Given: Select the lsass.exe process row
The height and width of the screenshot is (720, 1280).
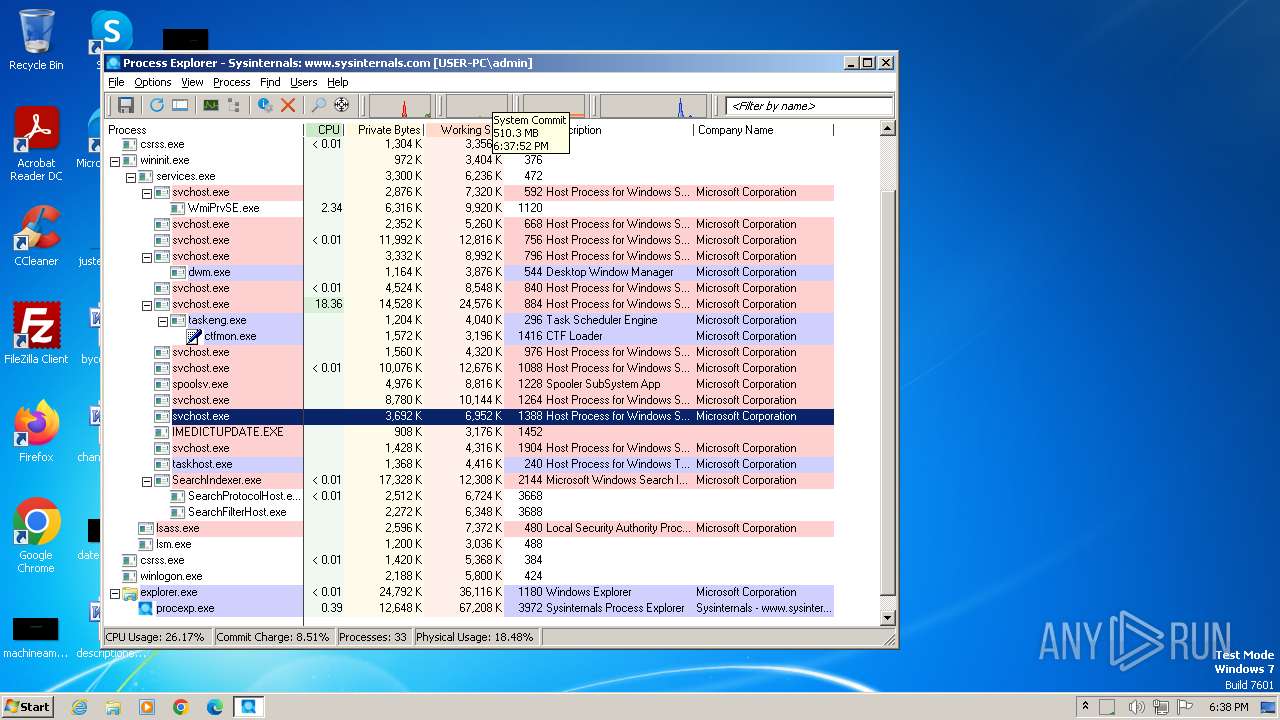Looking at the screenshot, I should [x=469, y=528].
